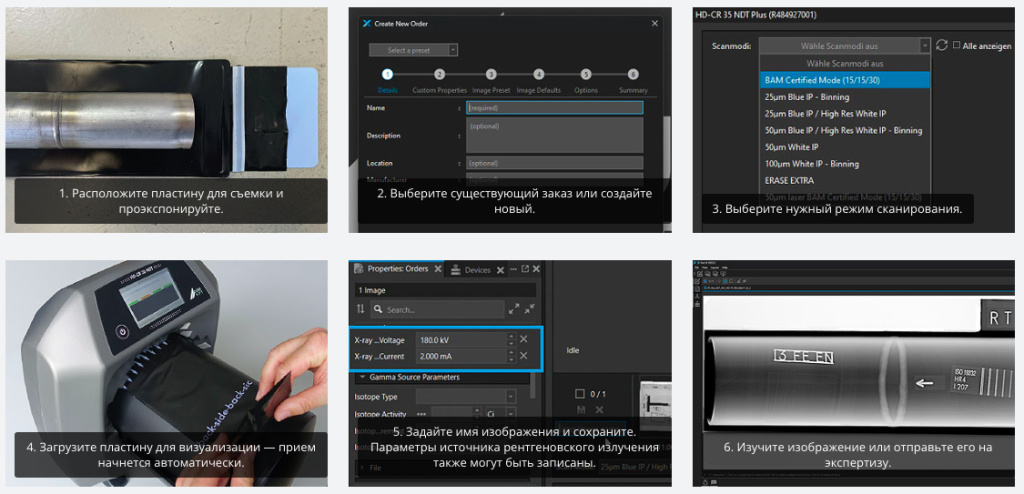Select 25µm Blue IP - Binning mode
1024x494 pixels.
[844, 97]
